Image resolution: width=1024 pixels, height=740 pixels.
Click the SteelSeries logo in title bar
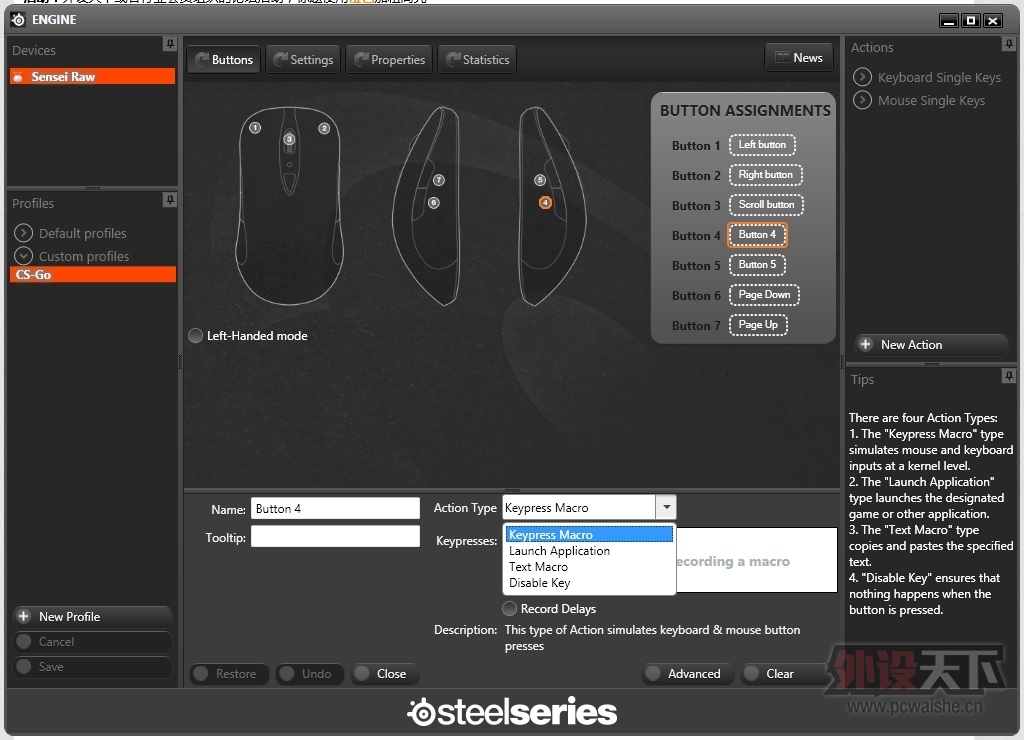click(18, 20)
